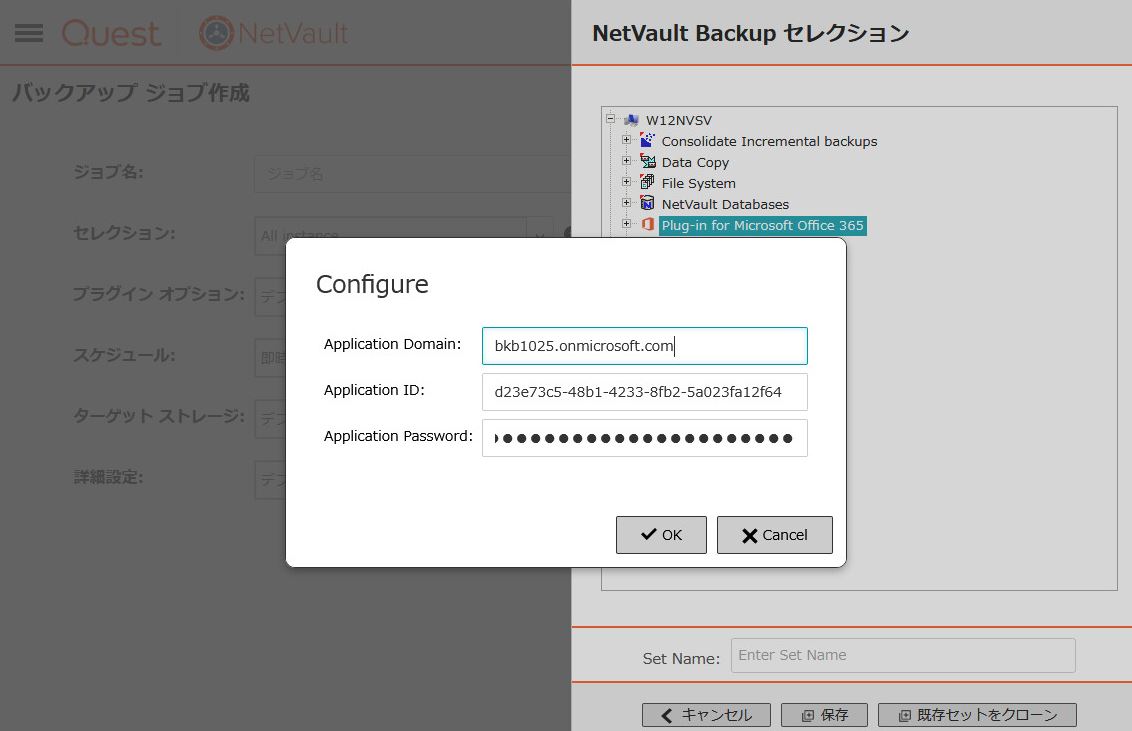Click Consolidate Incremental backups plugin icon
The height and width of the screenshot is (731, 1132).
[x=648, y=141]
